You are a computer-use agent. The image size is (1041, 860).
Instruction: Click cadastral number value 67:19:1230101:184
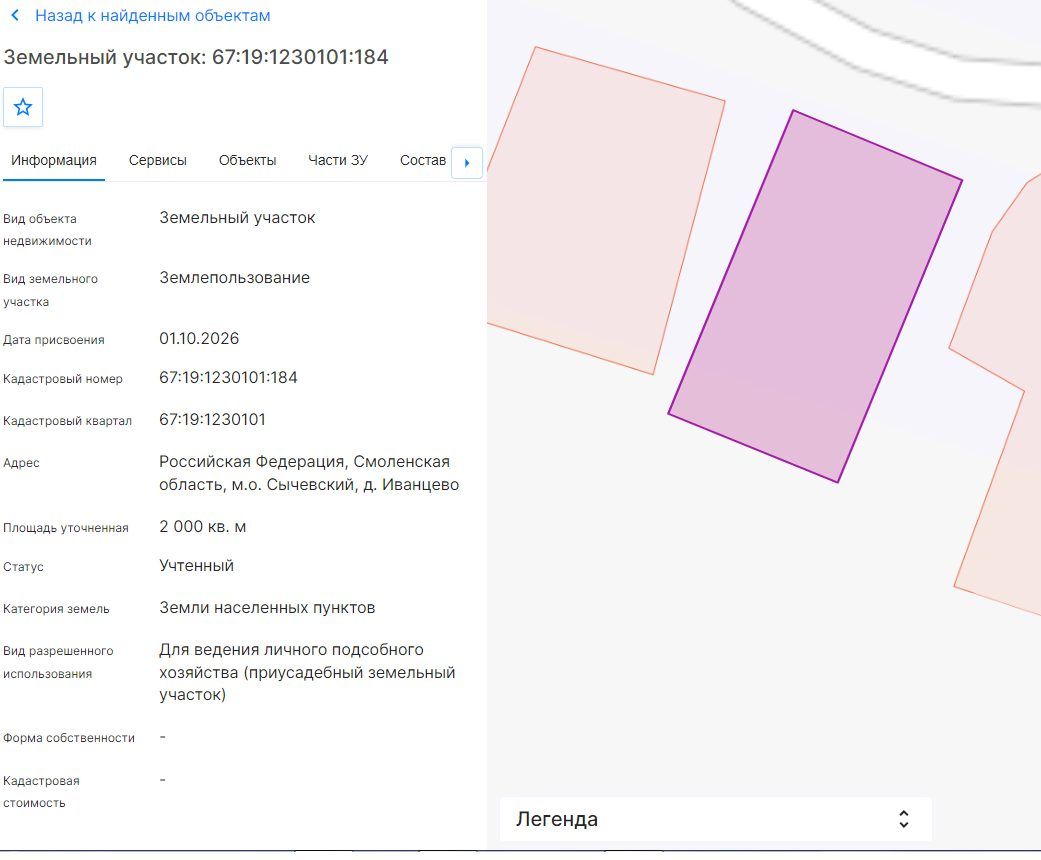click(228, 377)
